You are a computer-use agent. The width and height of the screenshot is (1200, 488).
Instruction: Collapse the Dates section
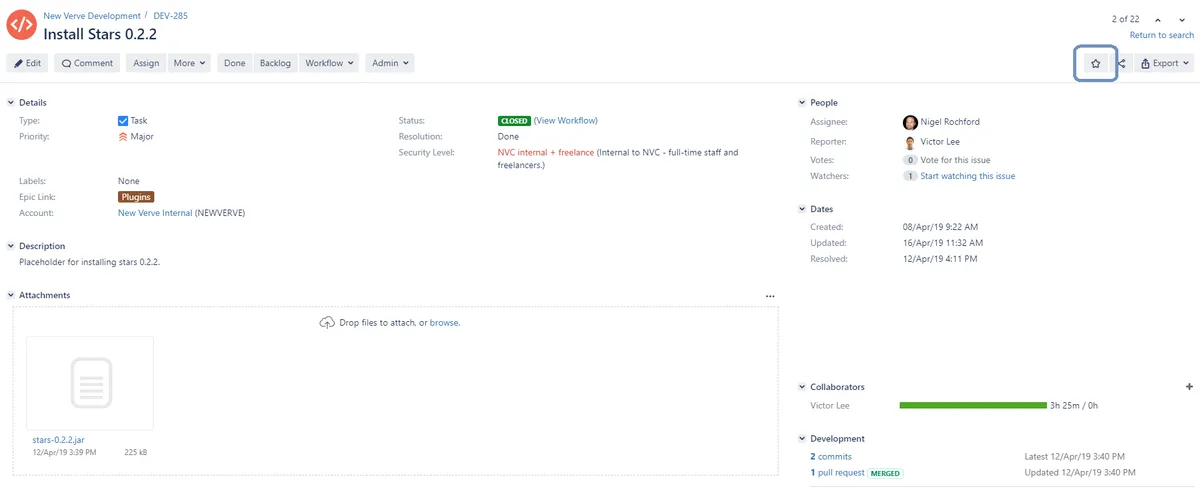802,209
